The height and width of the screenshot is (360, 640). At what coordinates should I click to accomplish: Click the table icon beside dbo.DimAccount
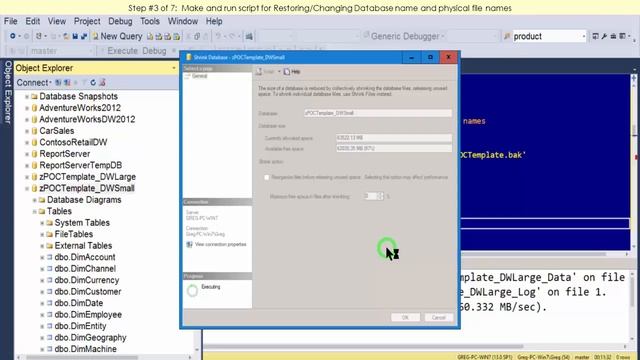point(49,257)
